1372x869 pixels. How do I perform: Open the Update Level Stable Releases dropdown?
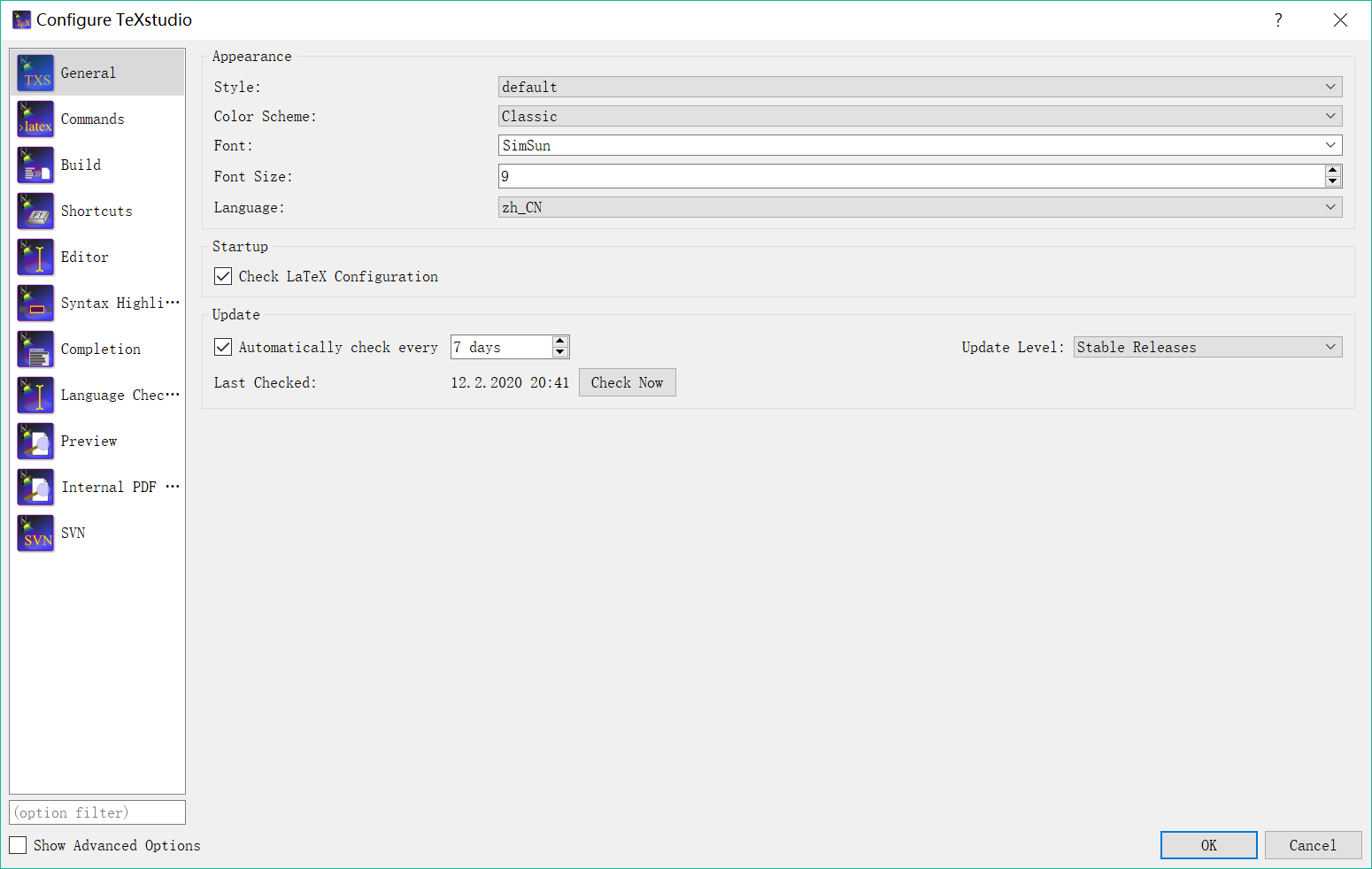pos(1207,347)
